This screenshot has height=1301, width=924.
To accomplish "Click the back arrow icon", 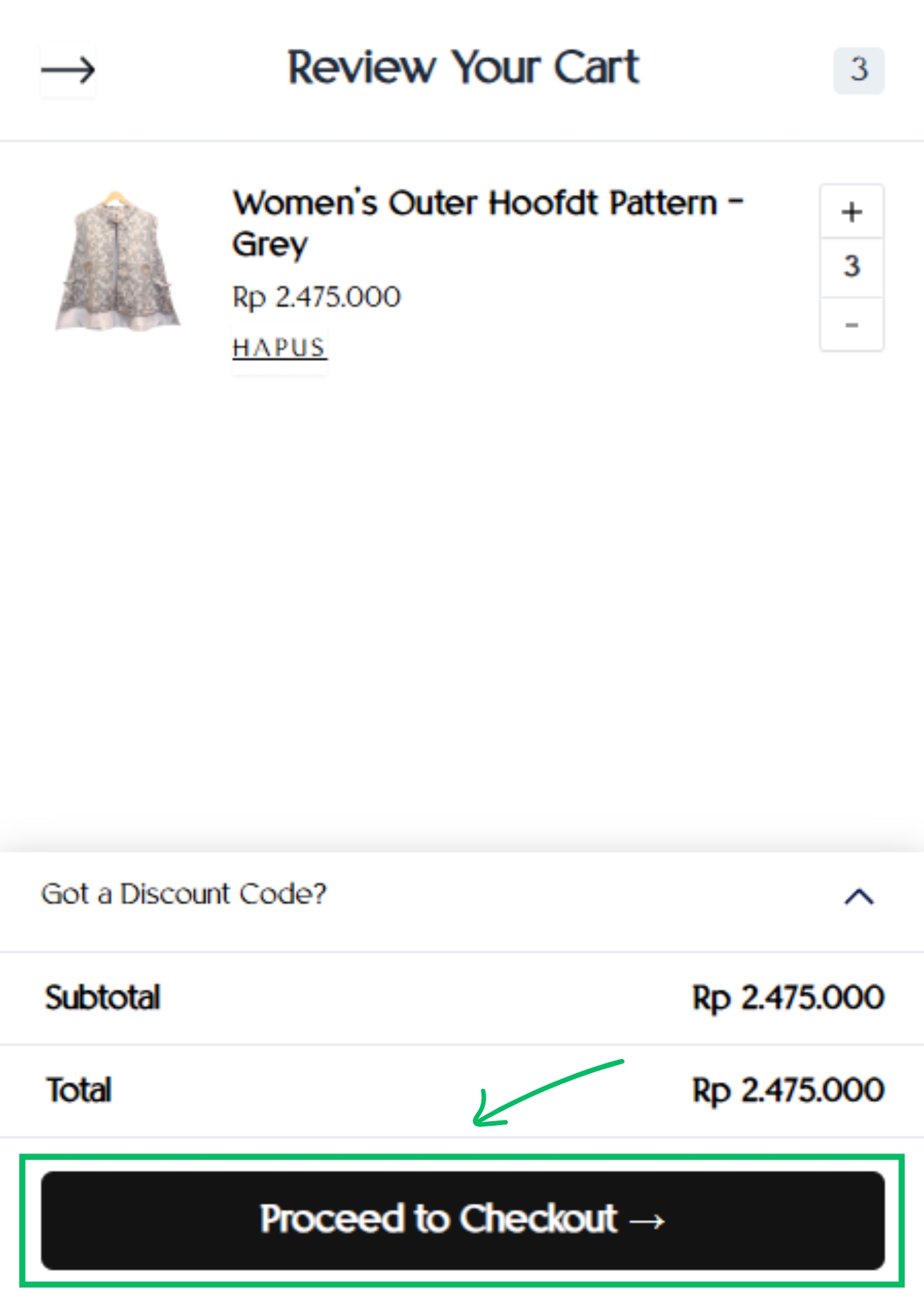I will tap(68, 70).
